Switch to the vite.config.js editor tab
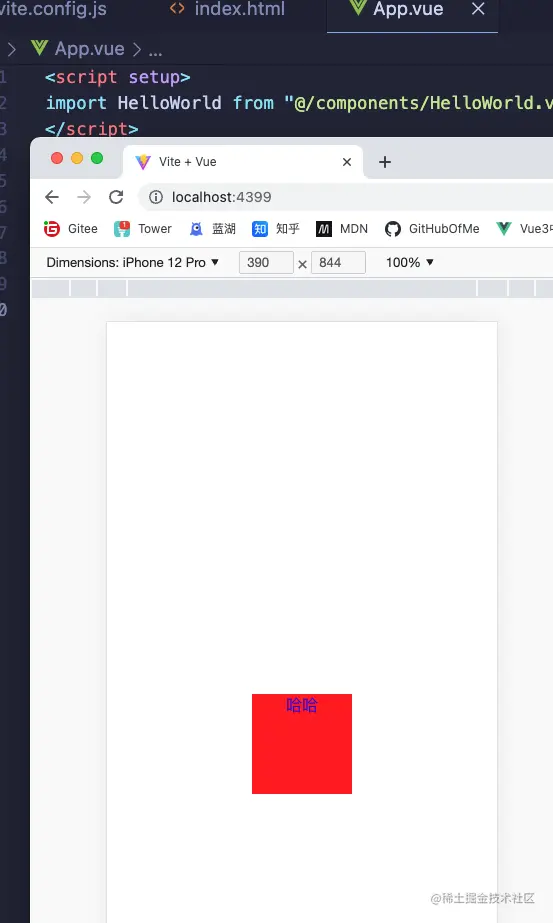The height and width of the screenshot is (923, 553). pyautogui.click(x=54, y=9)
